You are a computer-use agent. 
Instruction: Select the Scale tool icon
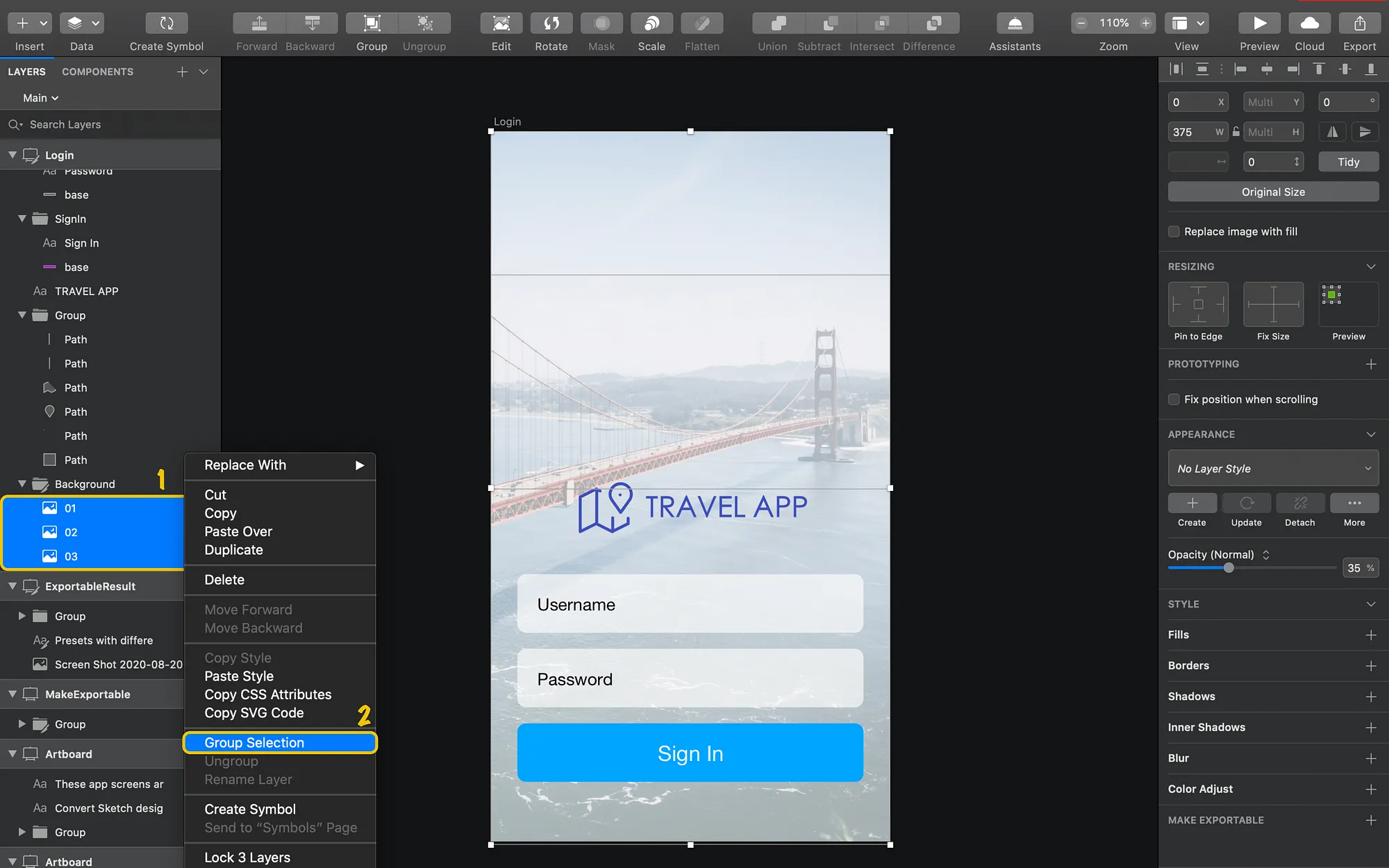[651, 24]
